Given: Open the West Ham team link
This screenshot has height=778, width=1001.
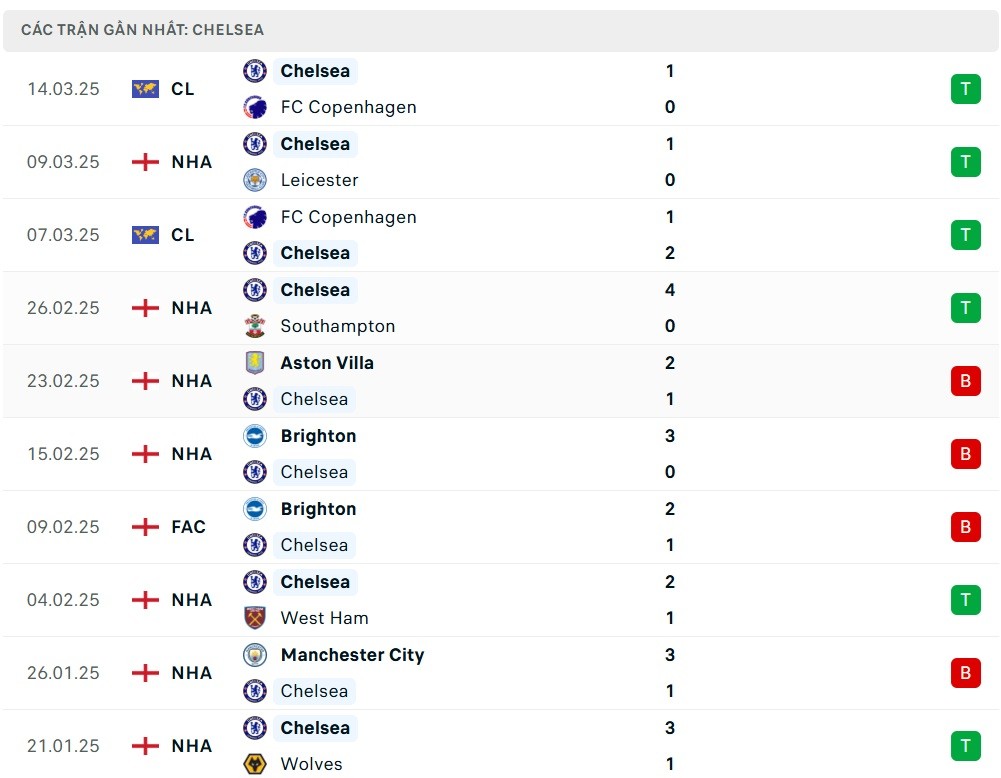Looking at the screenshot, I should (x=324, y=618).
